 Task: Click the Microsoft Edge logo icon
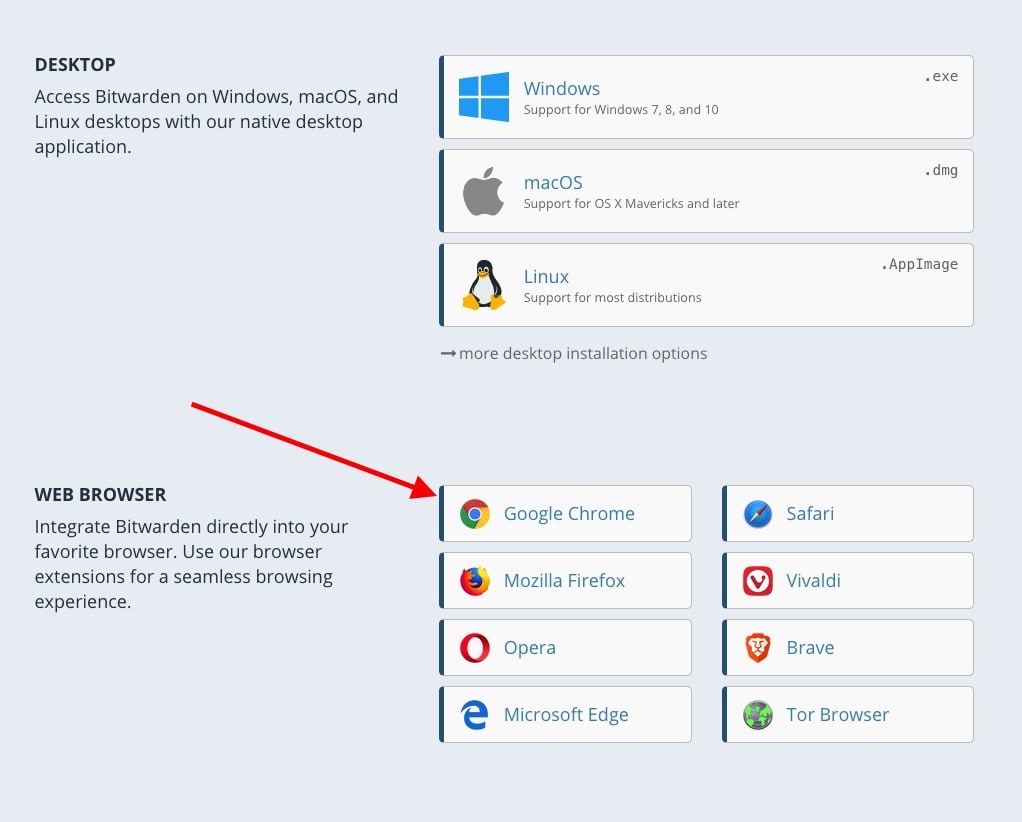pyautogui.click(x=474, y=715)
